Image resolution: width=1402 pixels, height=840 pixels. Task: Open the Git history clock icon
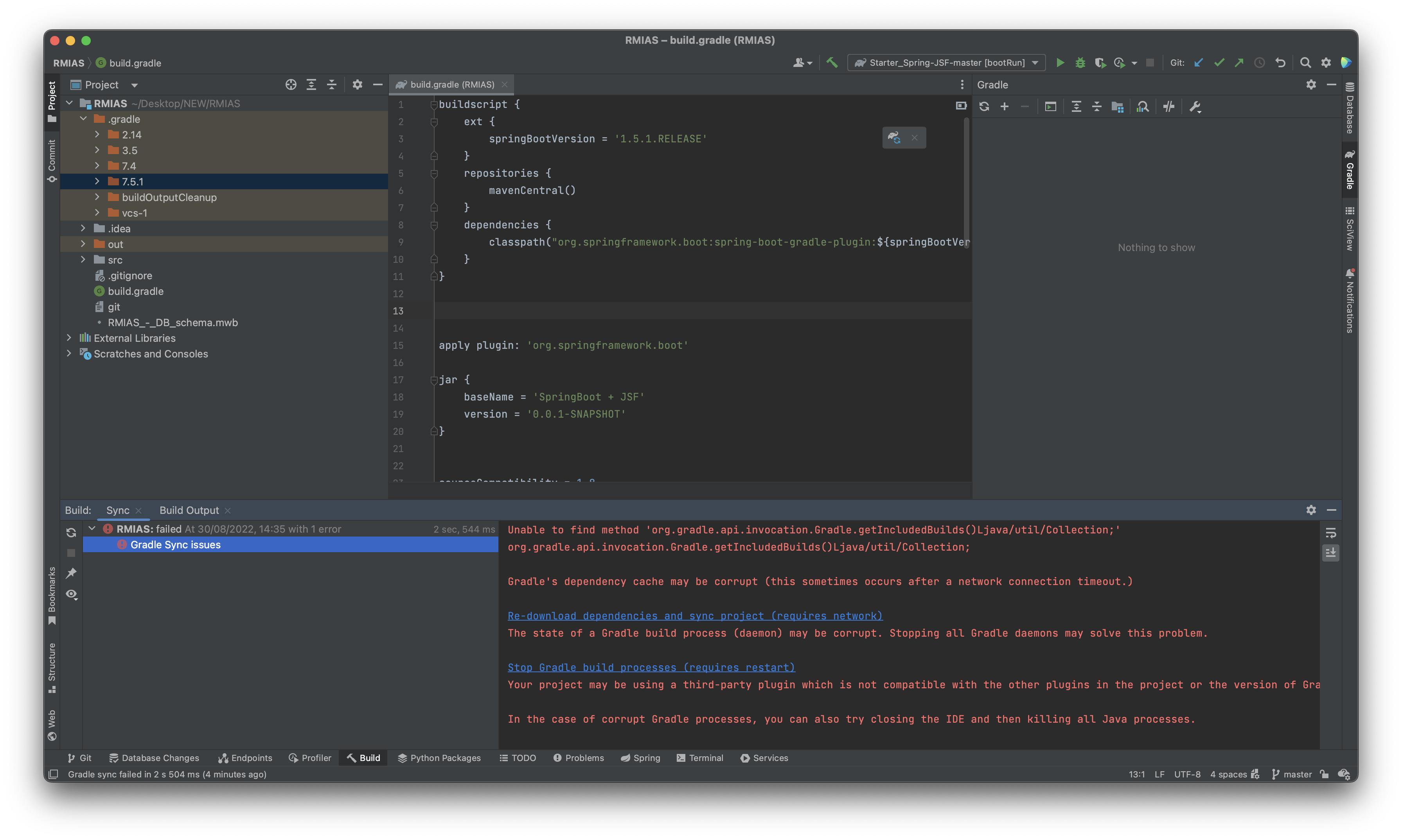[1259, 63]
